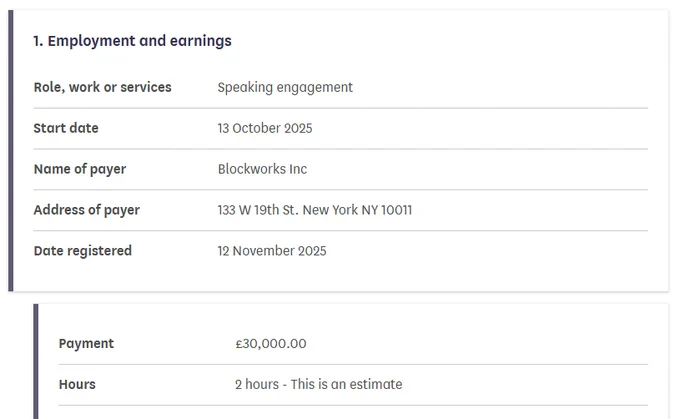Select the '£30,000.00' payment amount
The height and width of the screenshot is (419, 680).
coord(271,344)
